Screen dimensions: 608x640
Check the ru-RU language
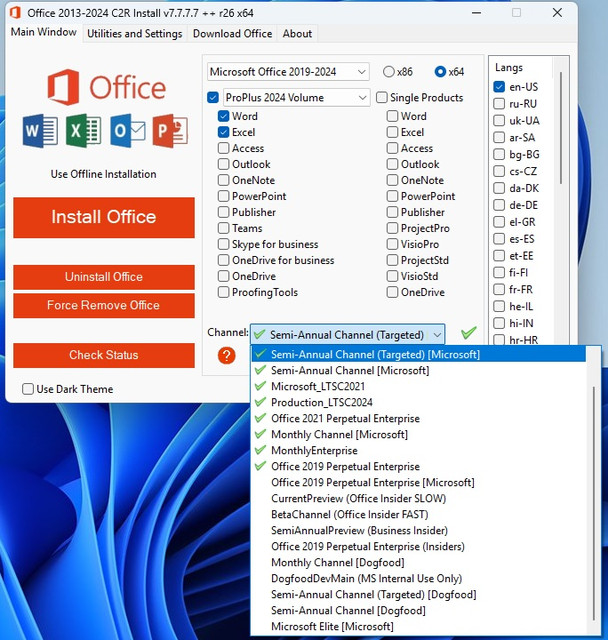point(499,104)
